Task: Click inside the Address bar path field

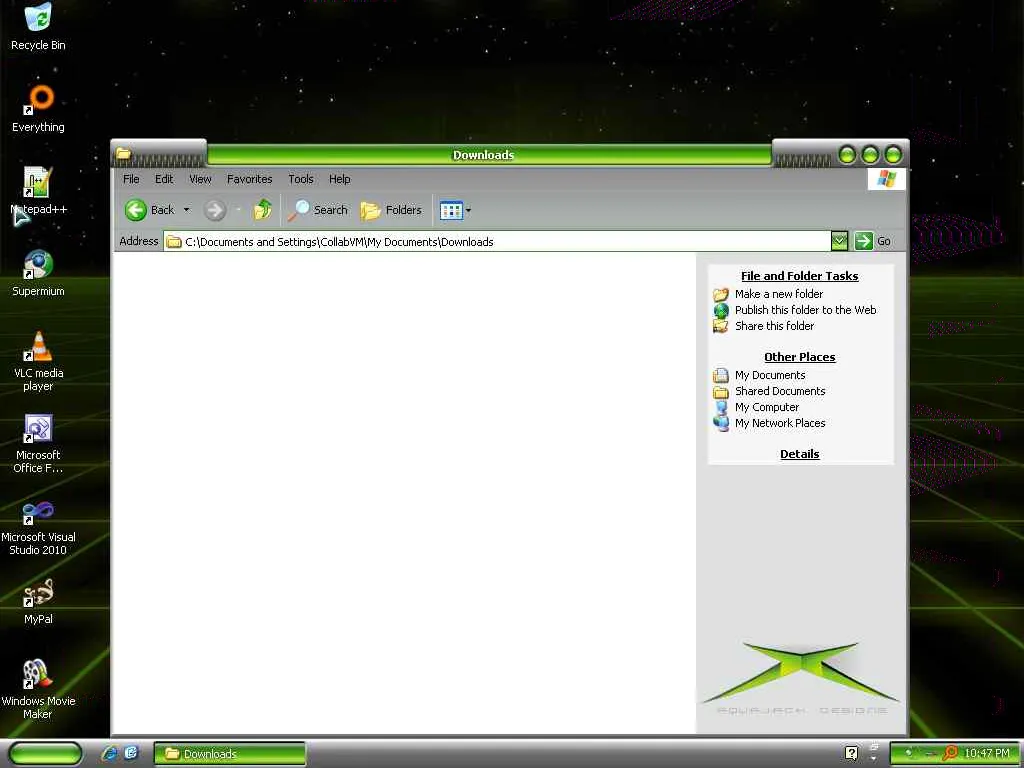Action: point(496,242)
